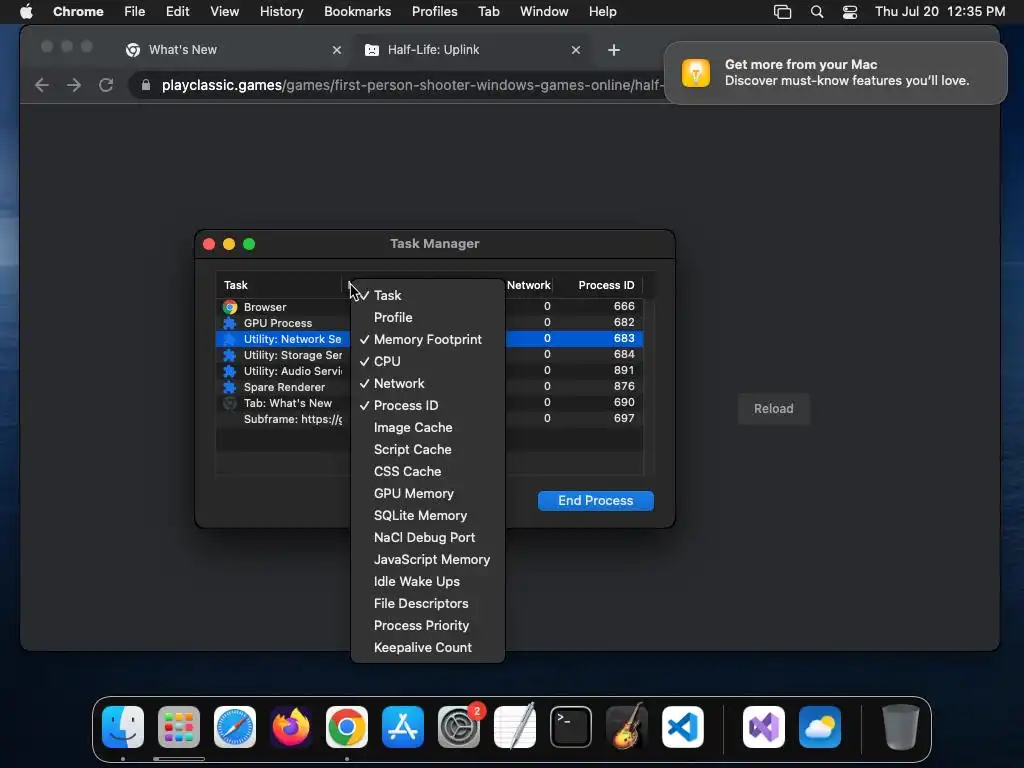
Task: Launch Visual Studio Code from the dock
Action: coord(682,727)
